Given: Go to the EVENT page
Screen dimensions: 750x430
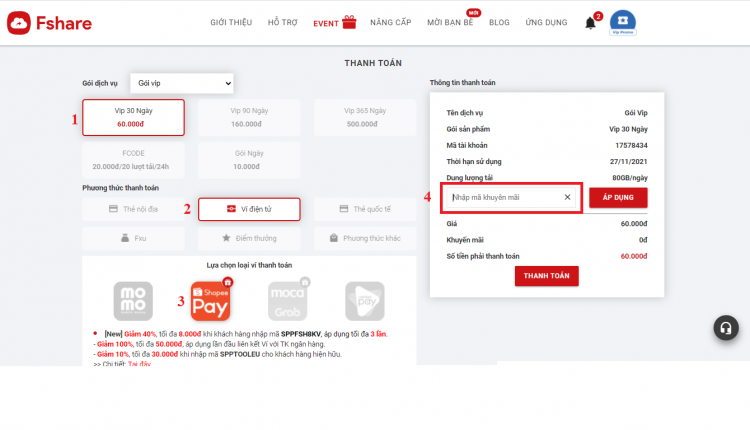Looking at the screenshot, I should [x=326, y=23].
